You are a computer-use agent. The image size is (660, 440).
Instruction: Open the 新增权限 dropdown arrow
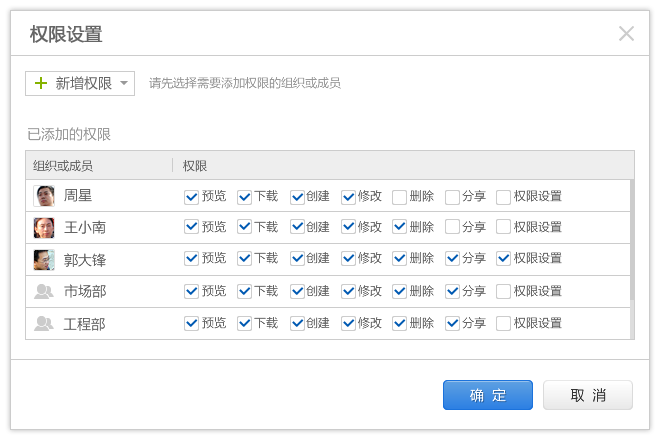pyautogui.click(x=123, y=84)
